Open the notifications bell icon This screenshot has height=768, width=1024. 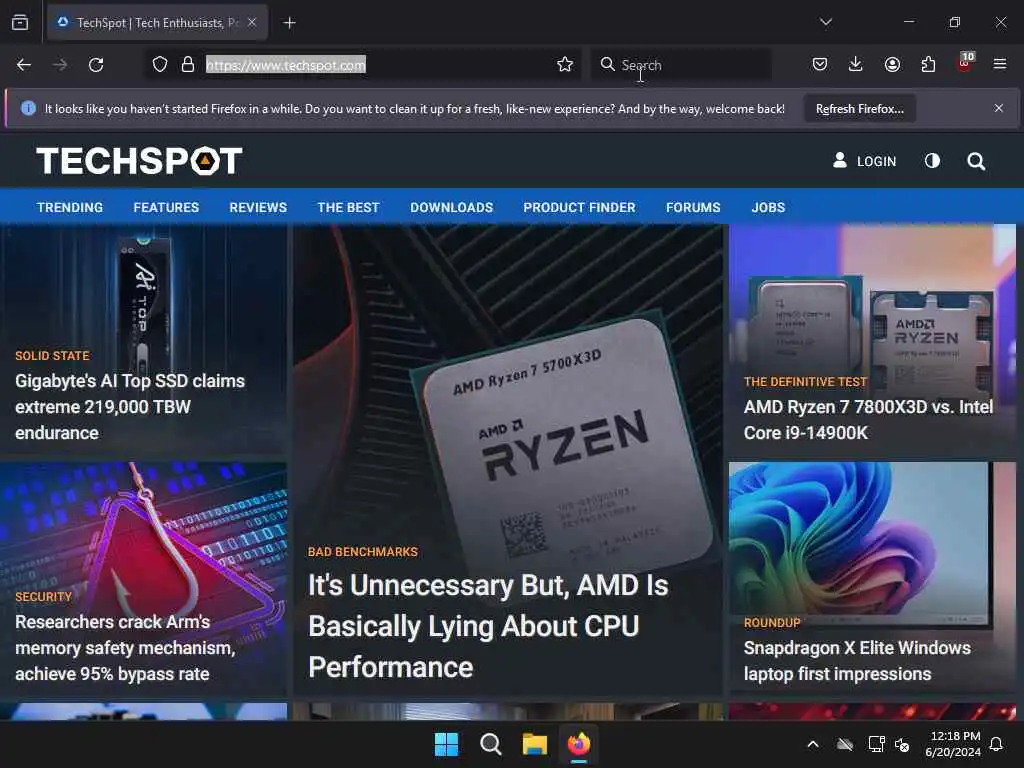click(996, 744)
